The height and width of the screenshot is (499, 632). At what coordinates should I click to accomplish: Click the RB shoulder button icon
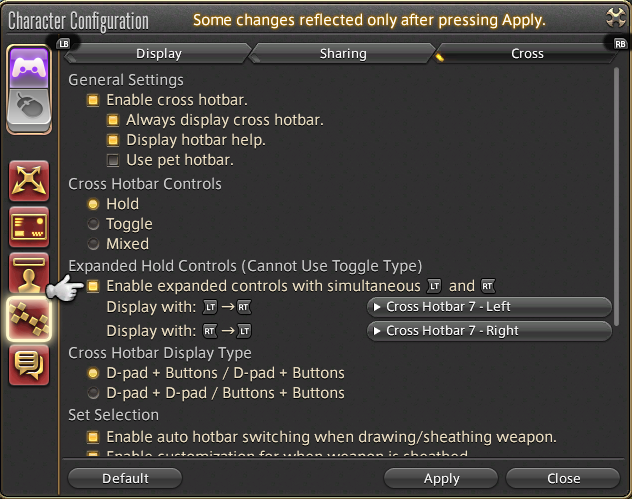pyautogui.click(x=620, y=44)
